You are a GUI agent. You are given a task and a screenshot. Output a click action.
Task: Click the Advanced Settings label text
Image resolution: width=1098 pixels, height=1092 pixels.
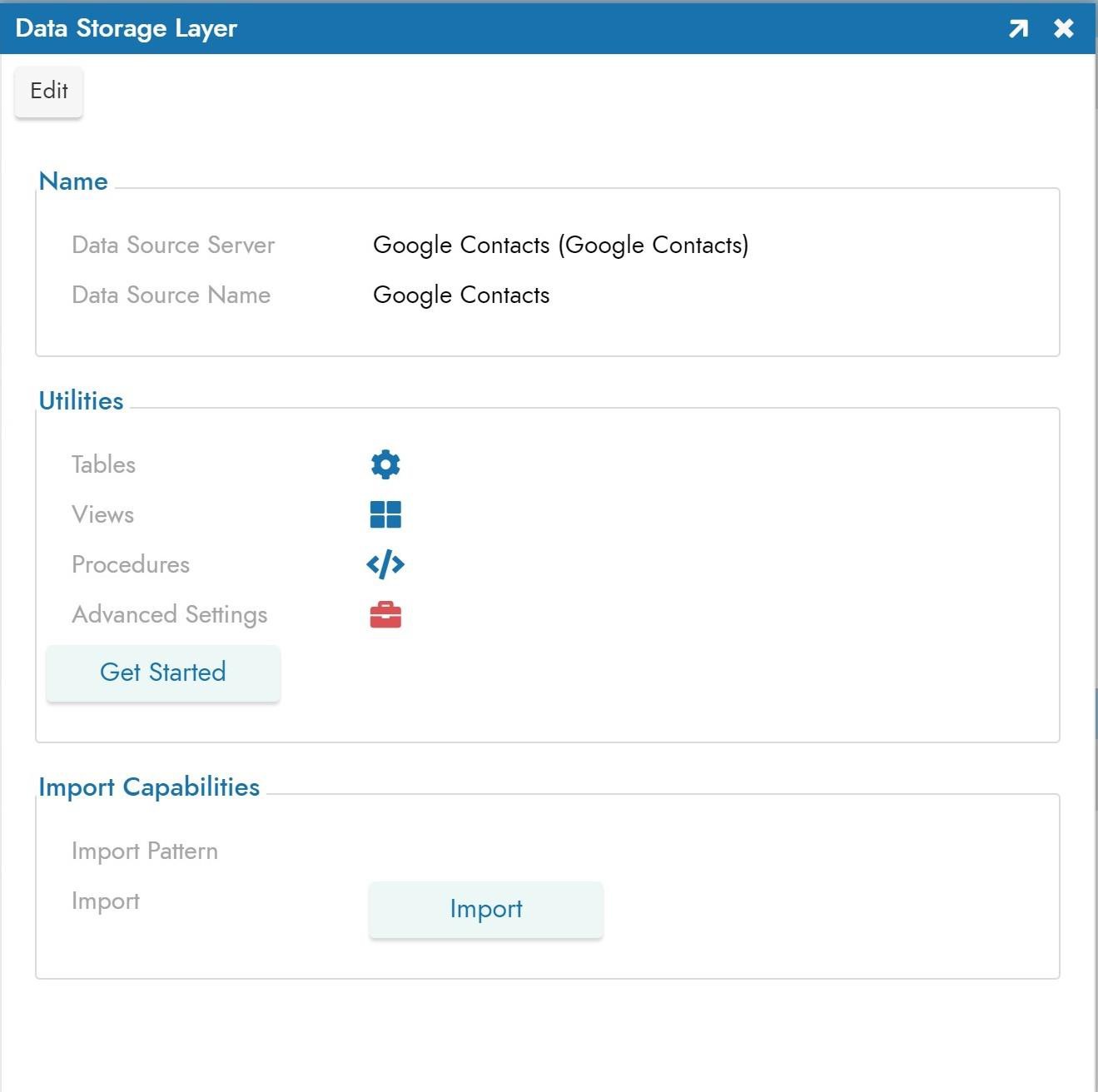click(169, 614)
